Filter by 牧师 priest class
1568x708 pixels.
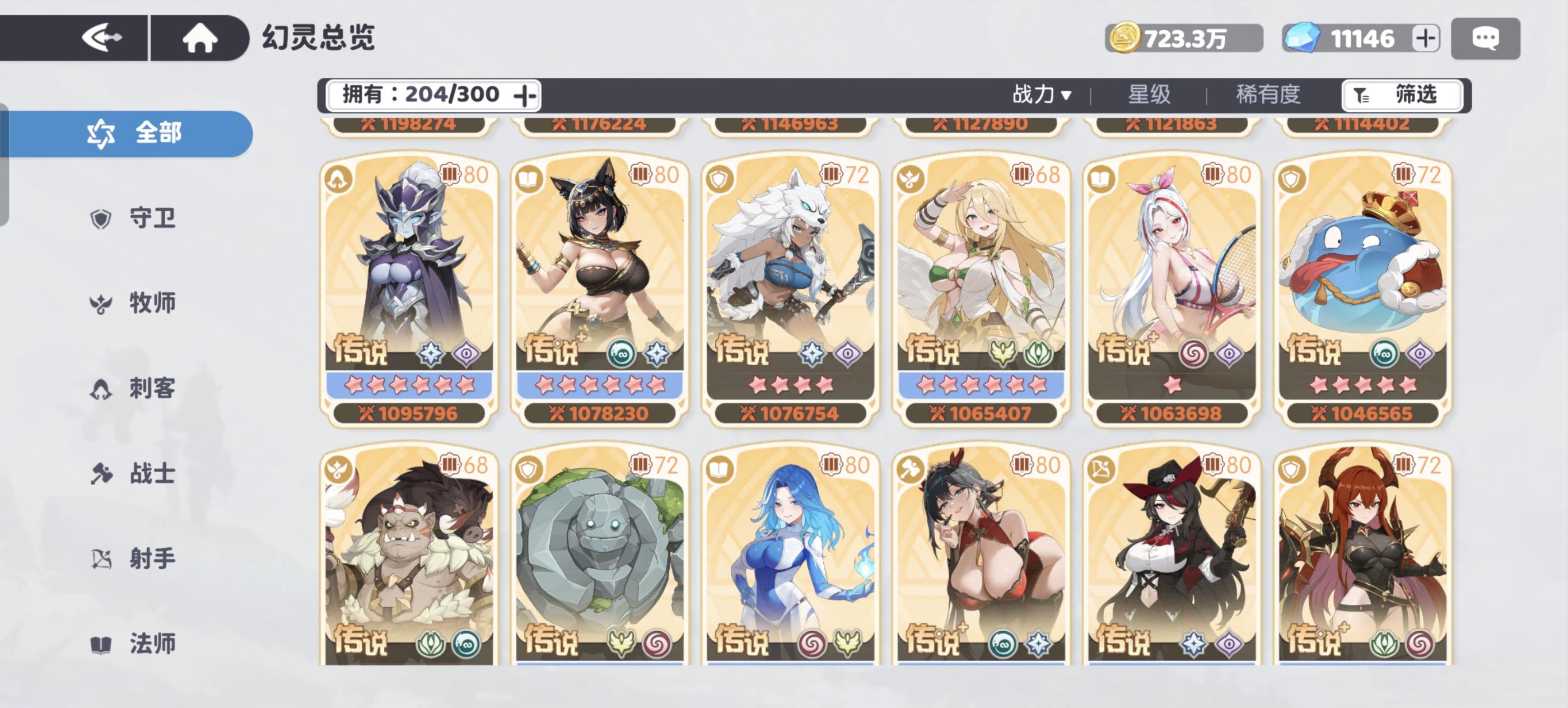click(x=133, y=302)
